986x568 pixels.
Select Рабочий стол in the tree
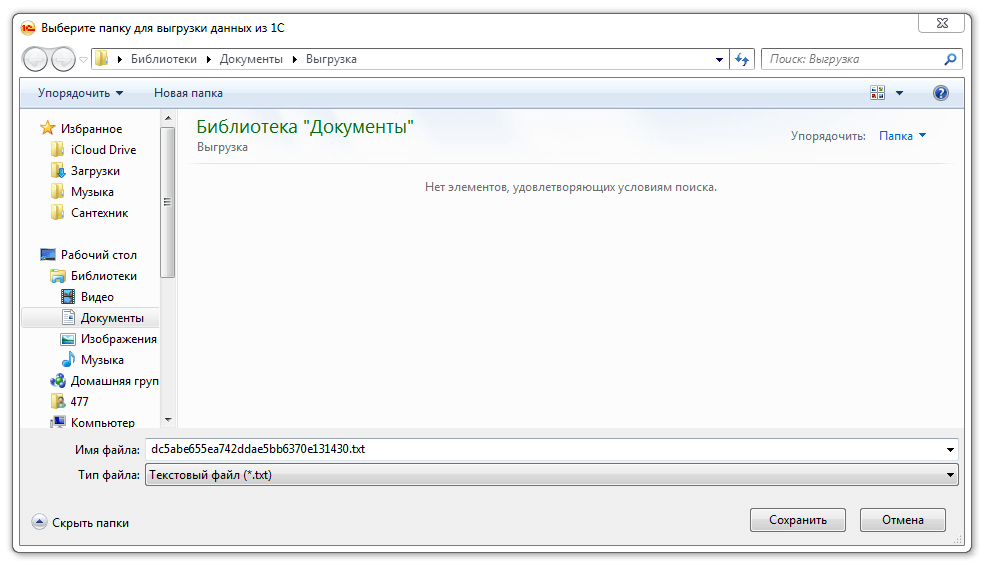(x=99, y=255)
